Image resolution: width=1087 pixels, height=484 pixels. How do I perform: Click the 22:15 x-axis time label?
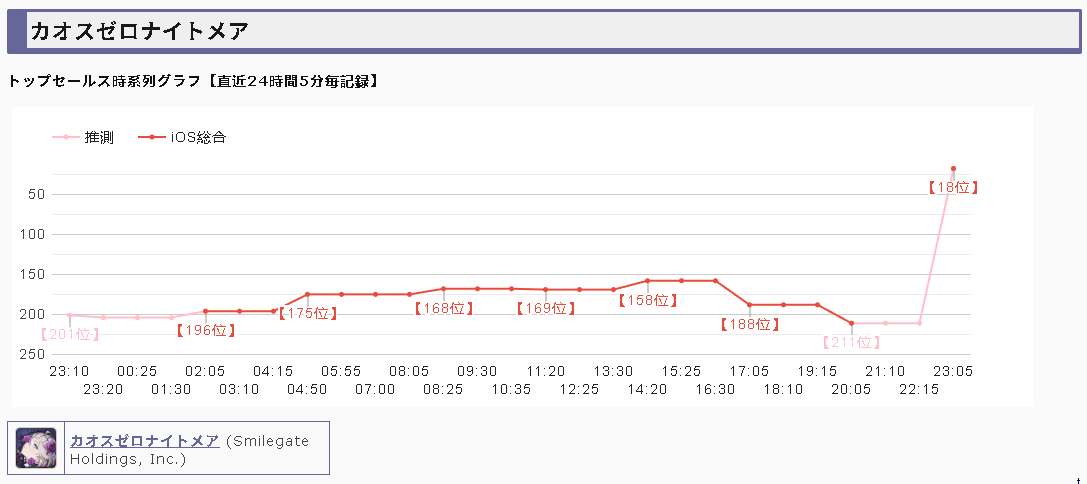(x=919, y=390)
